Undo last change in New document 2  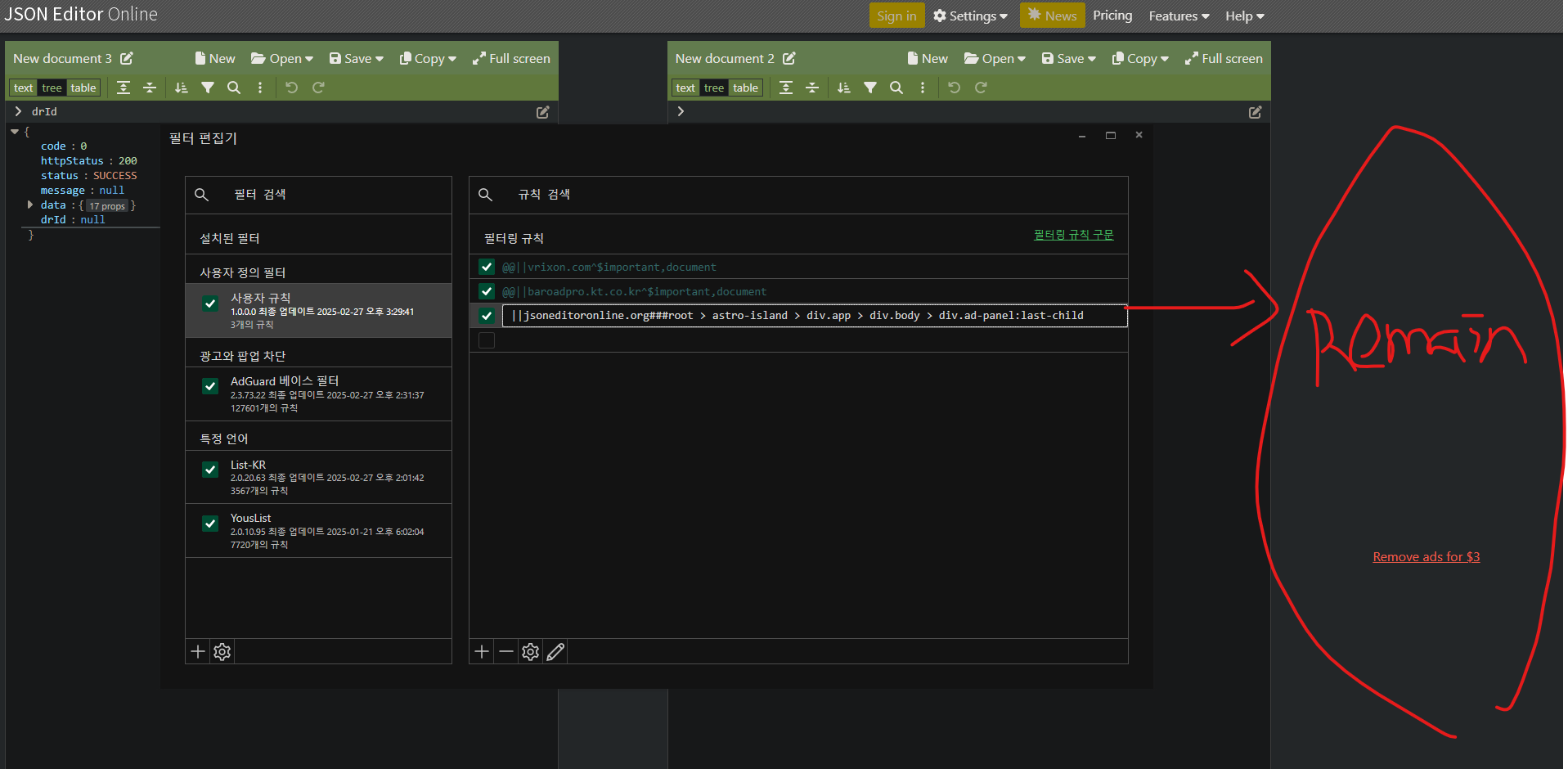955,88
